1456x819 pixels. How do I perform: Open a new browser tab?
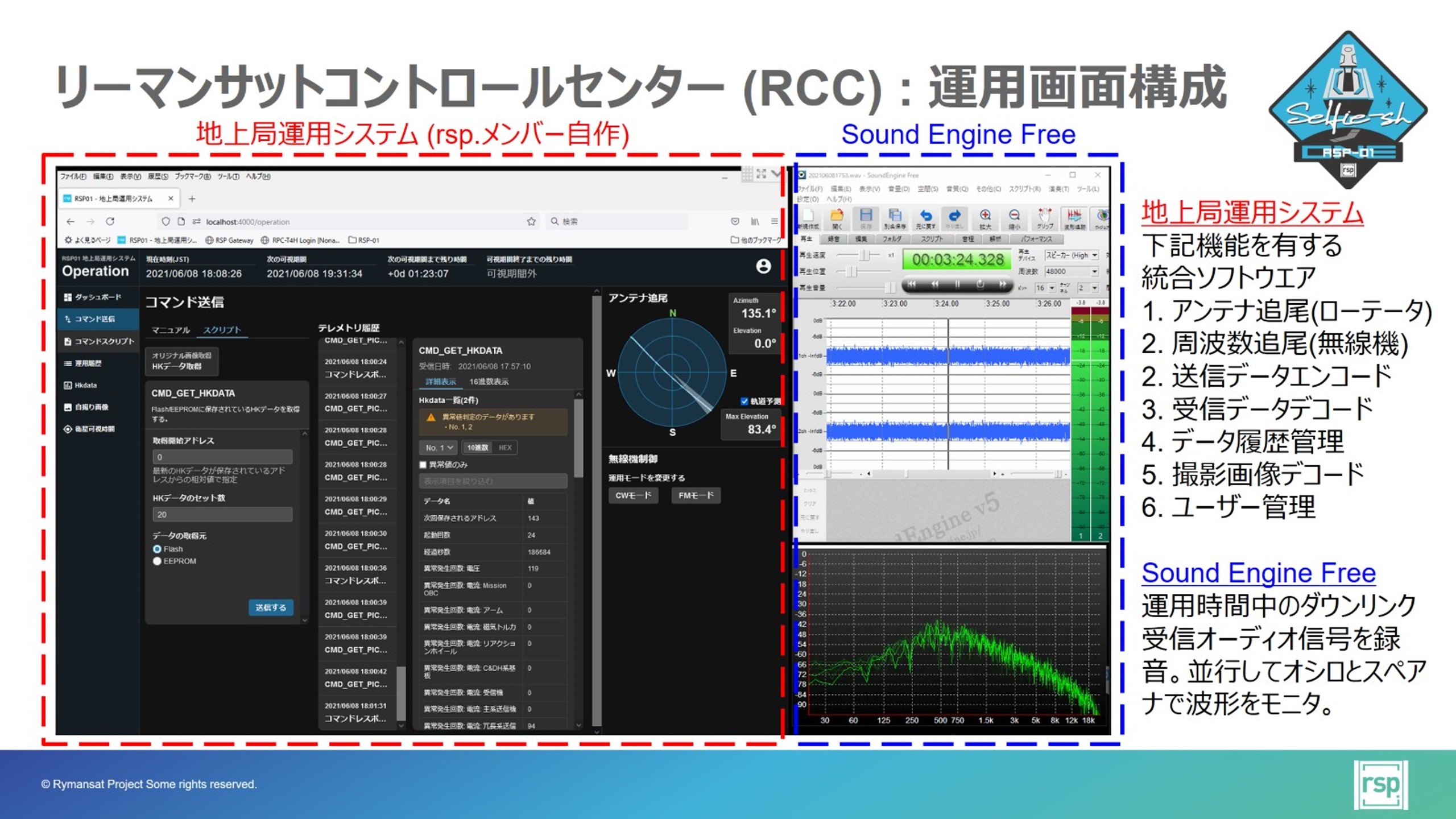pyautogui.click(x=192, y=198)
